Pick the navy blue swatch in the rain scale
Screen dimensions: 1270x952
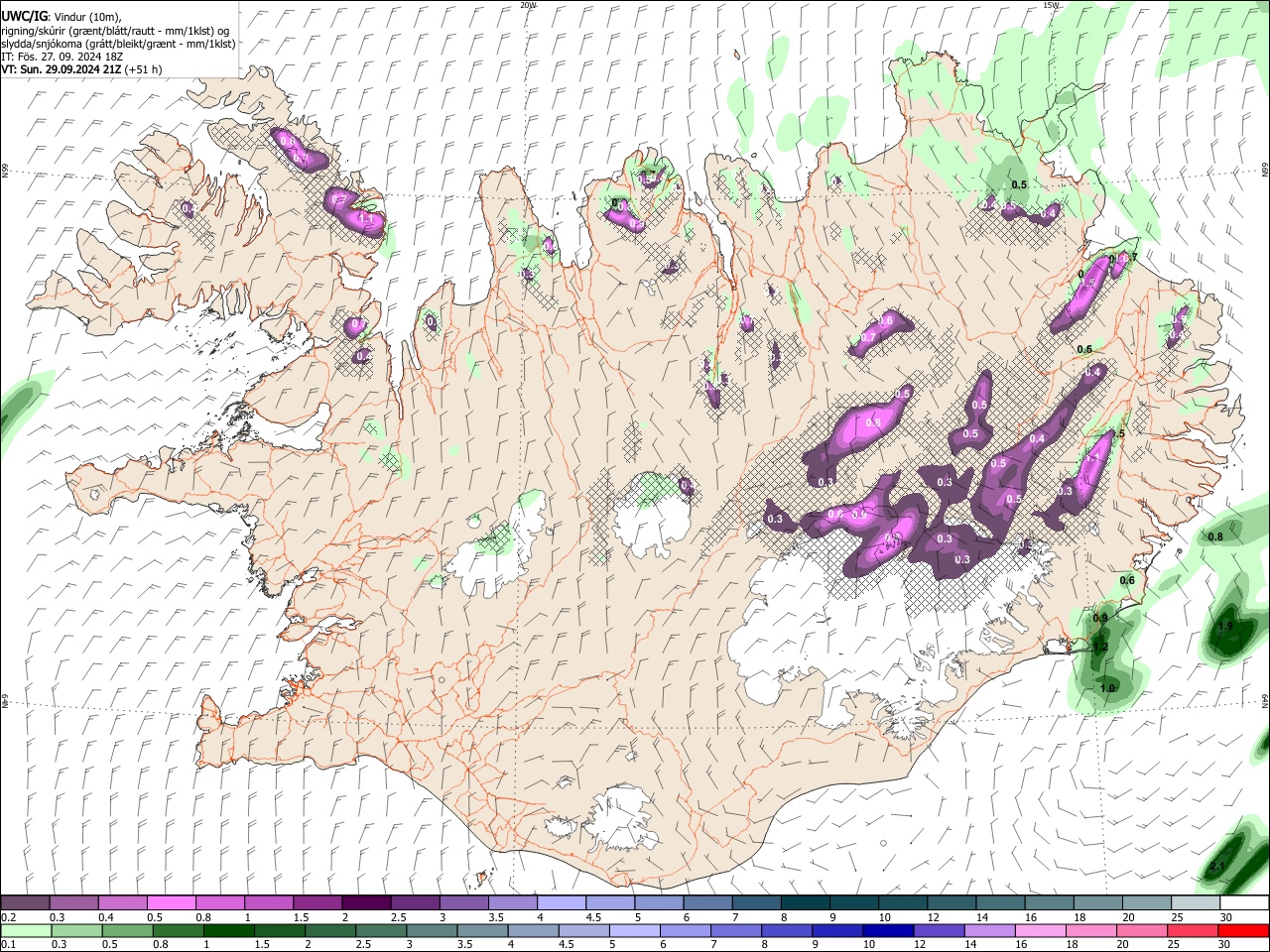(887, 930)
